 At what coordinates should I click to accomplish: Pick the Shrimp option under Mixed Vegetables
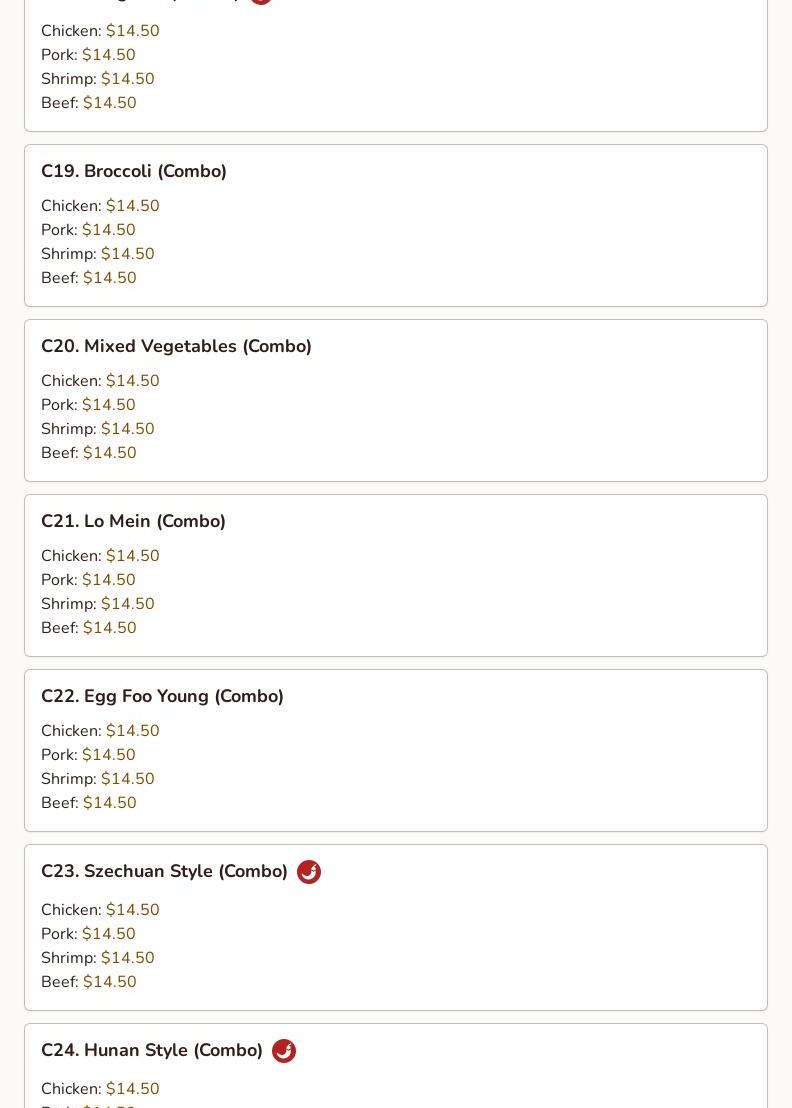pos(127,429)
